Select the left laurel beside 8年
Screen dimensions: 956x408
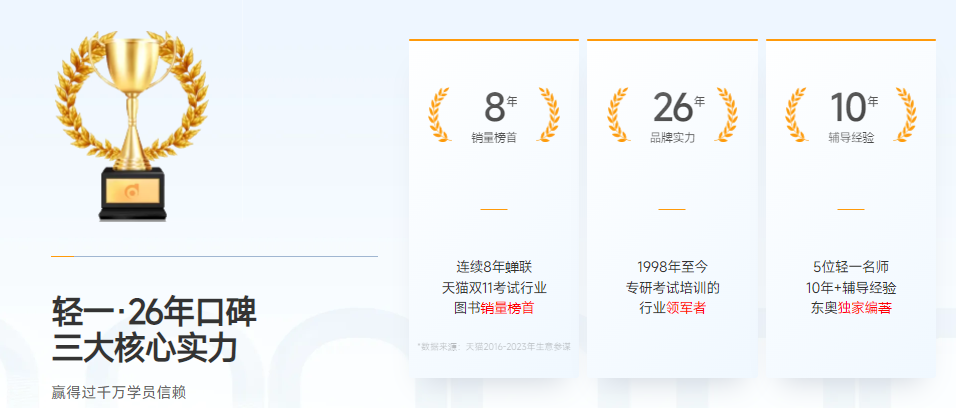tap(440, 112)
